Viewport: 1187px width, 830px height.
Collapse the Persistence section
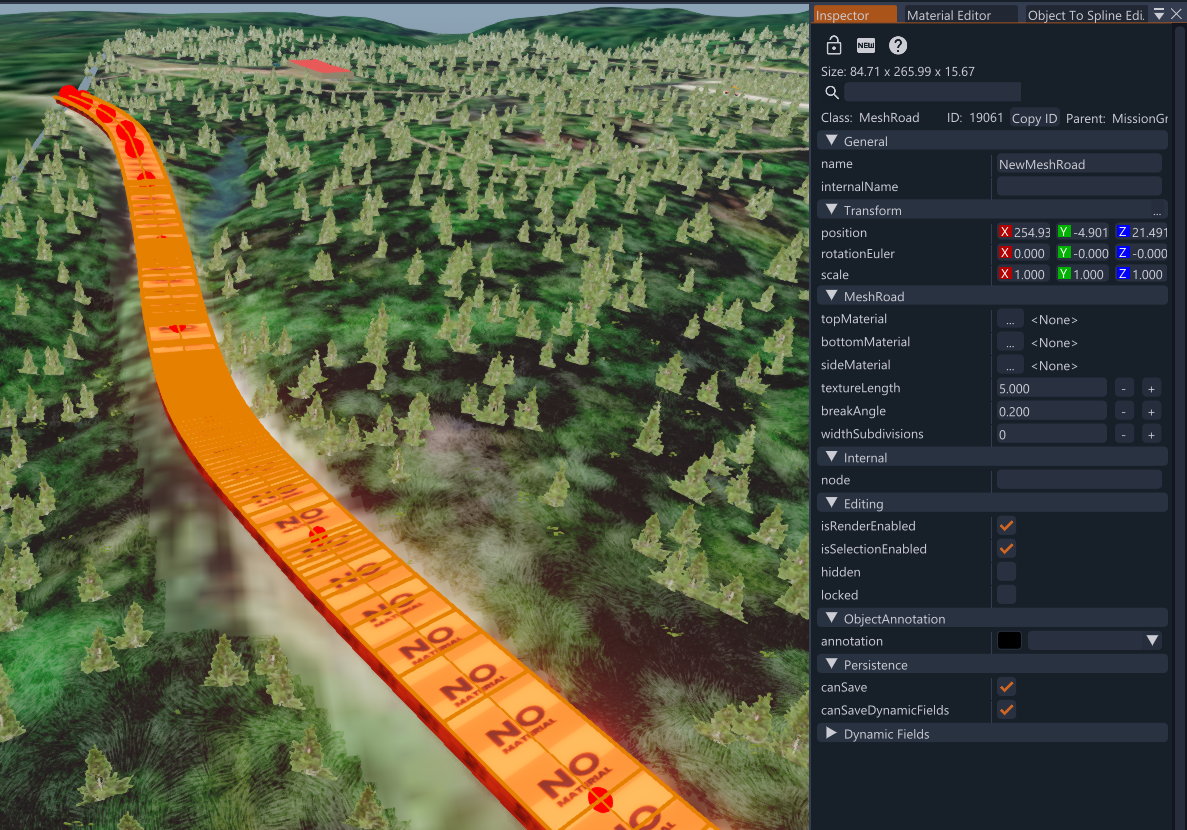coord(832,665)
